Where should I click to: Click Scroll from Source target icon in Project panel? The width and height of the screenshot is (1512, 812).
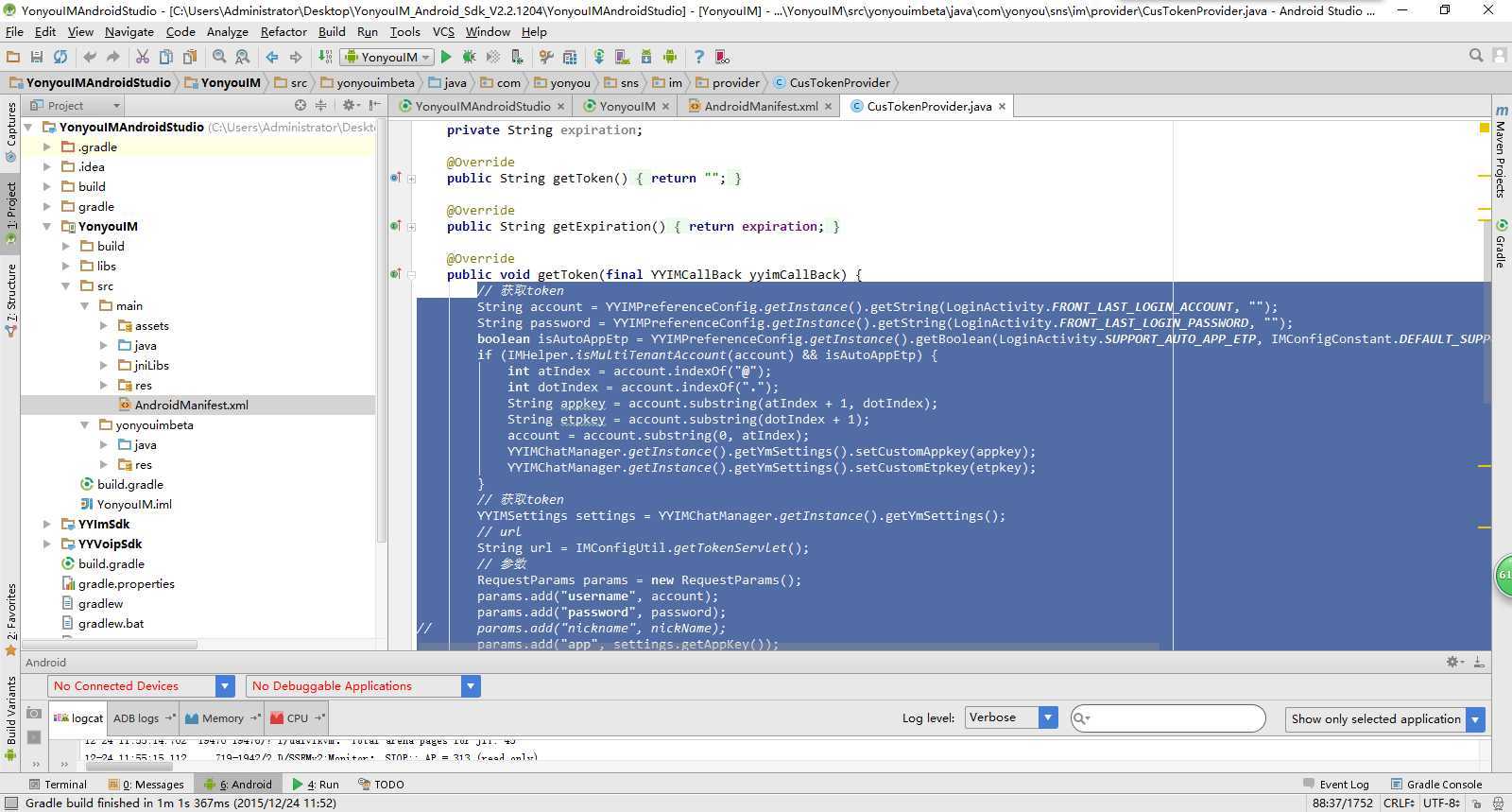tap(301, 105)
